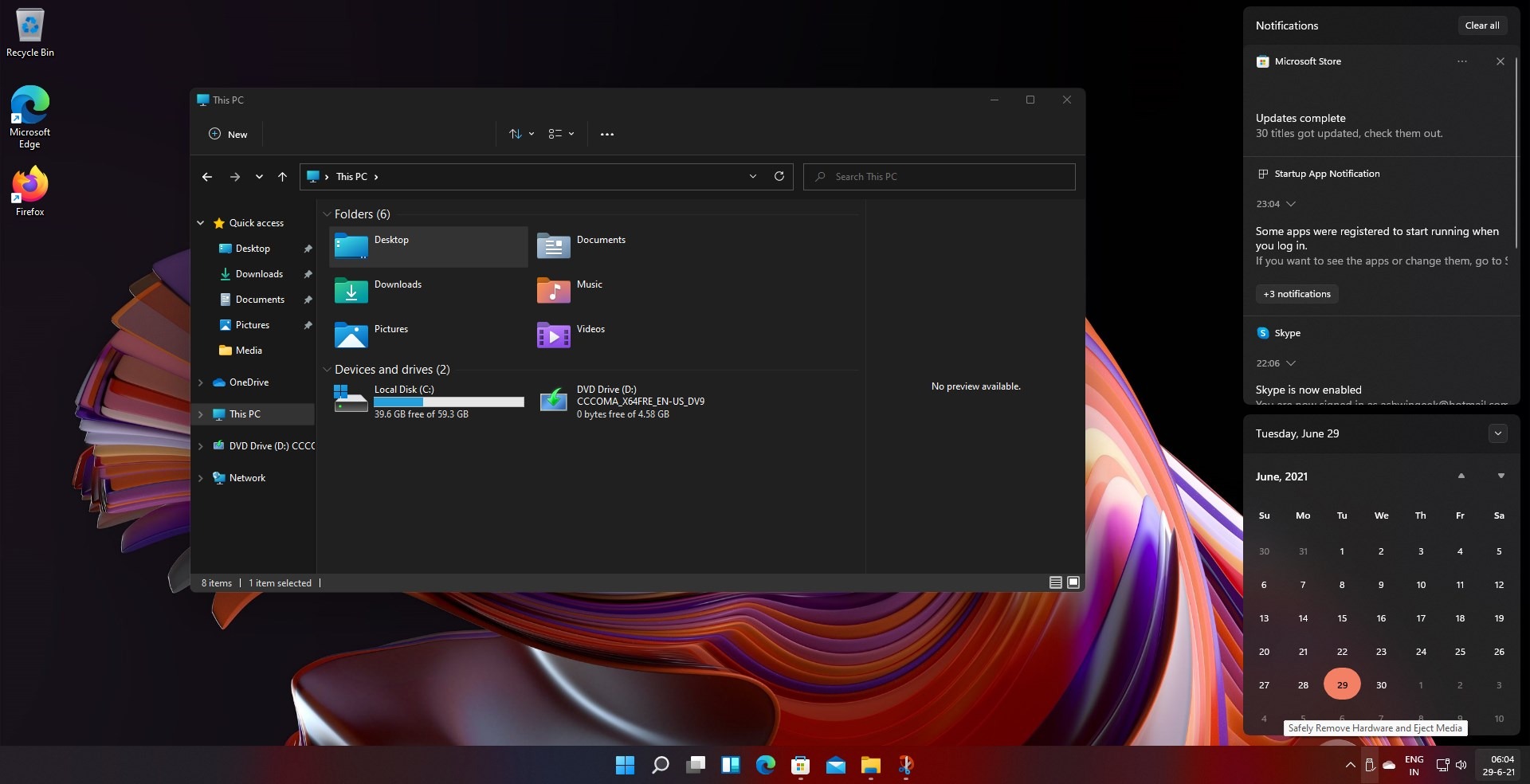This screenshot has width=1530, height=784.
Task: Refresh the This PC address bar
Action: coord(779,176)
